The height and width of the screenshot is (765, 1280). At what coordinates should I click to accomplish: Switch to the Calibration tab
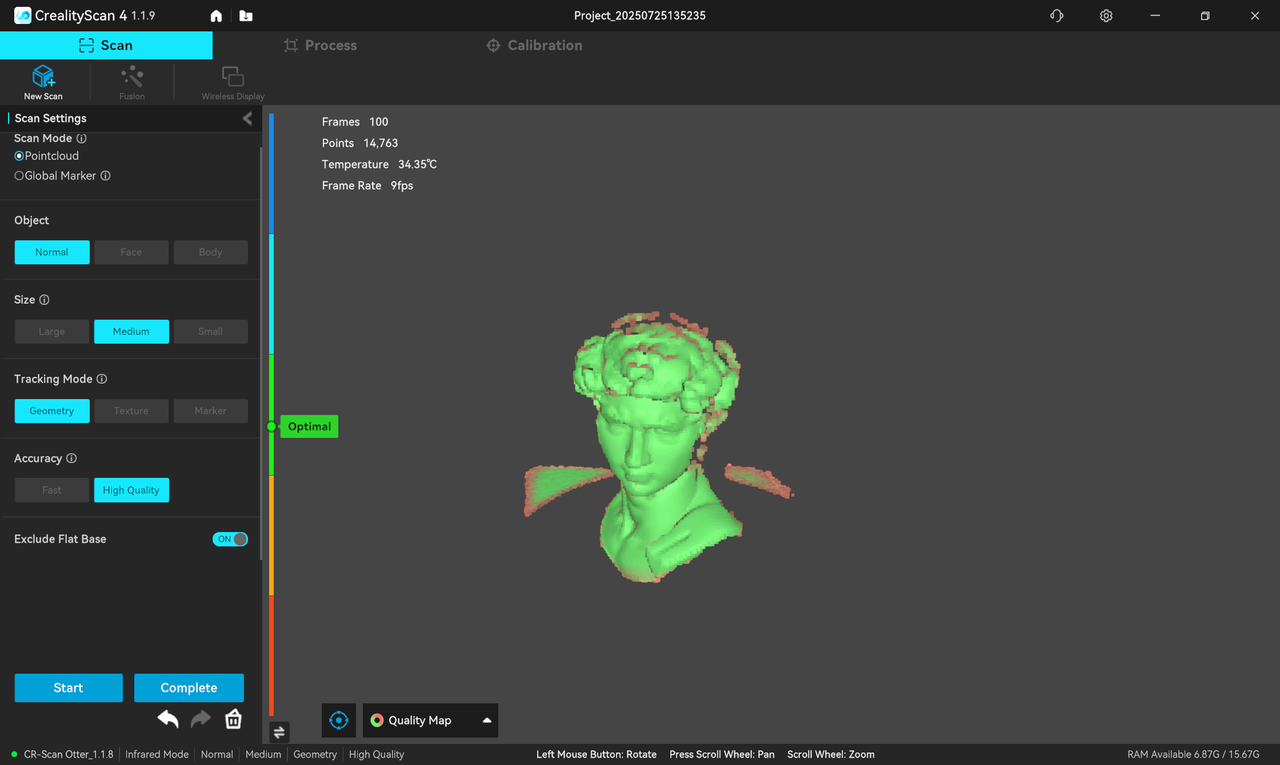[533, 45]
